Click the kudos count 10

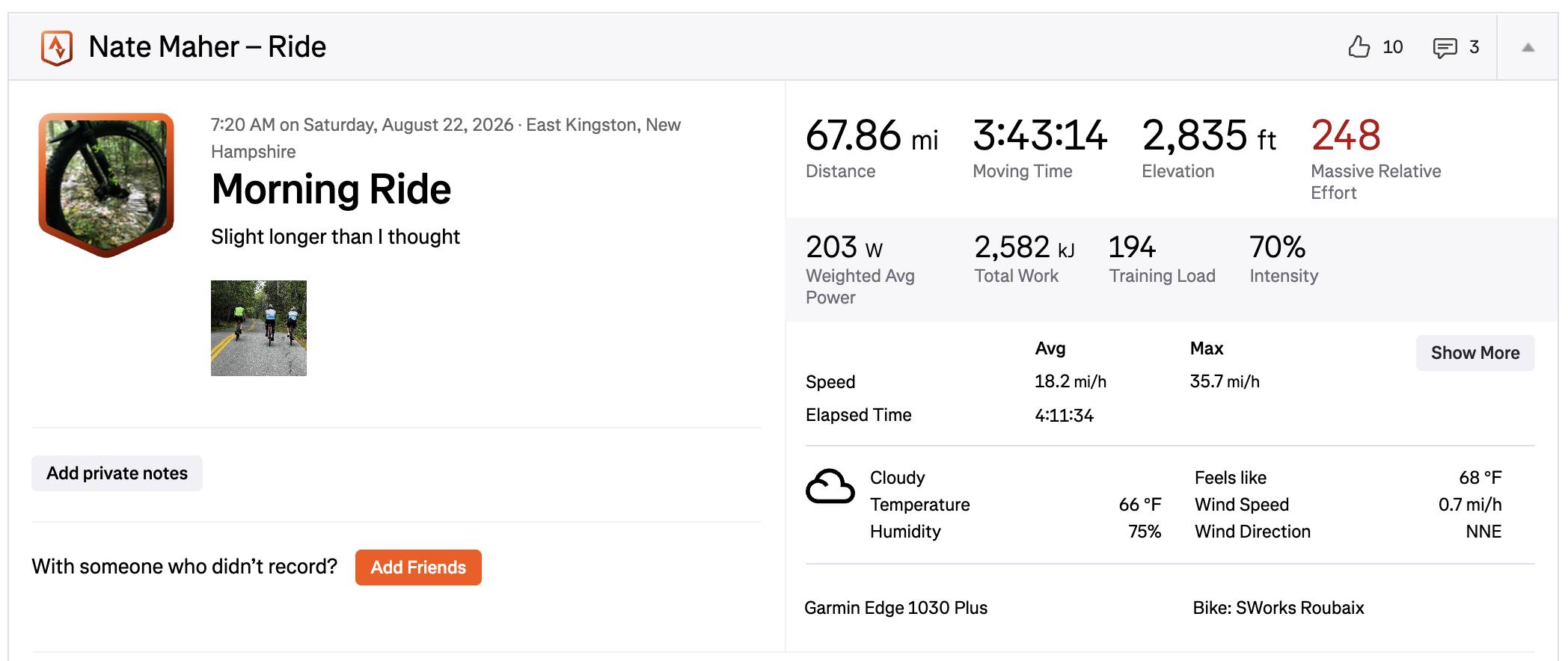click(1392, 47)
